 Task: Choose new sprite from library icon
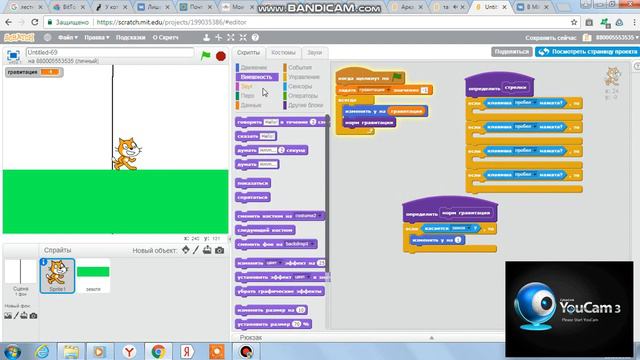click(186, 250)
